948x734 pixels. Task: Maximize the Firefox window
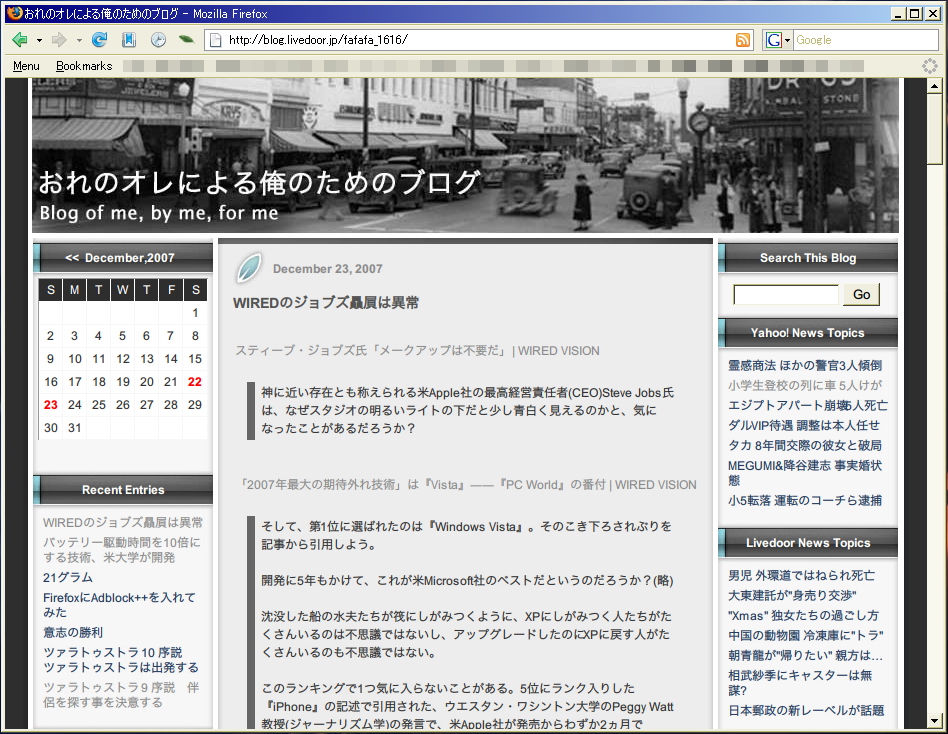(915, 13)
